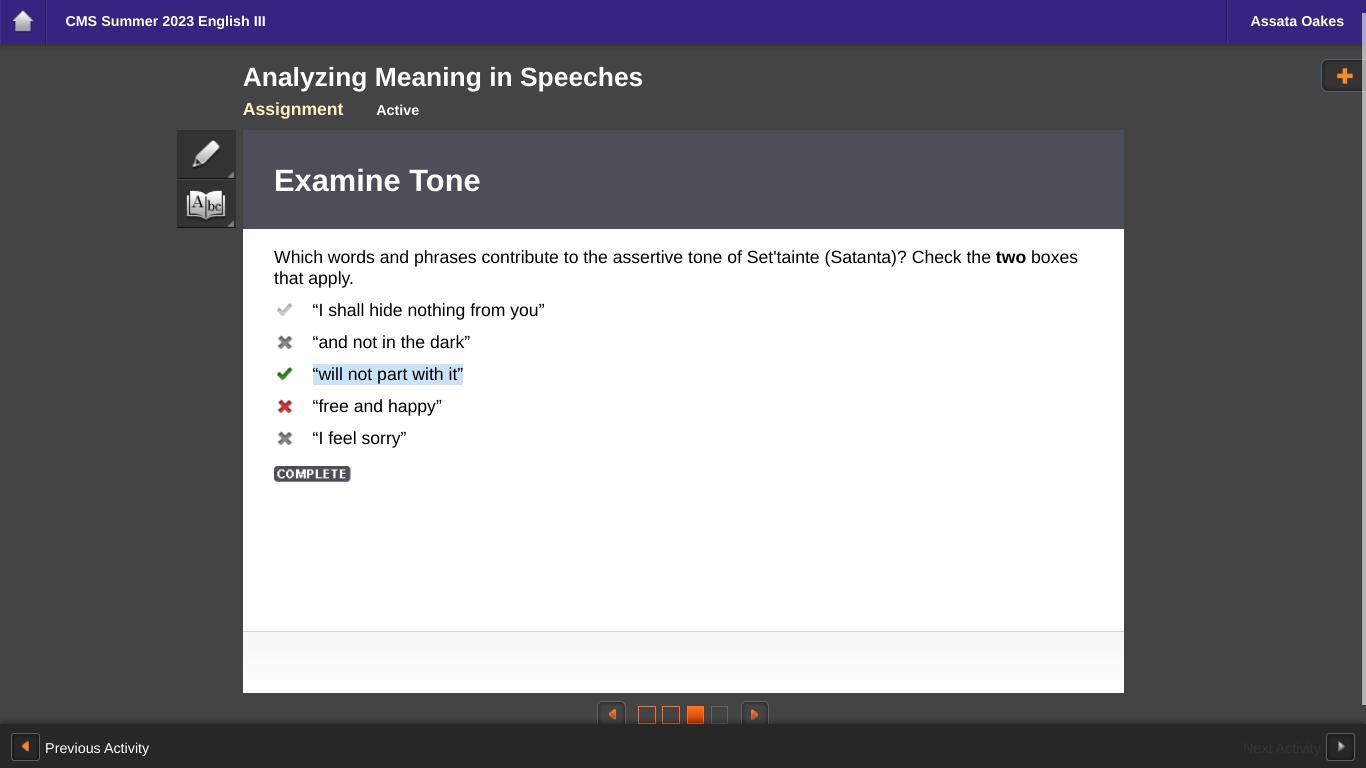The image size is (1366, 768).
Task: Go to previous page with left arrow
Action: point(612,715)
